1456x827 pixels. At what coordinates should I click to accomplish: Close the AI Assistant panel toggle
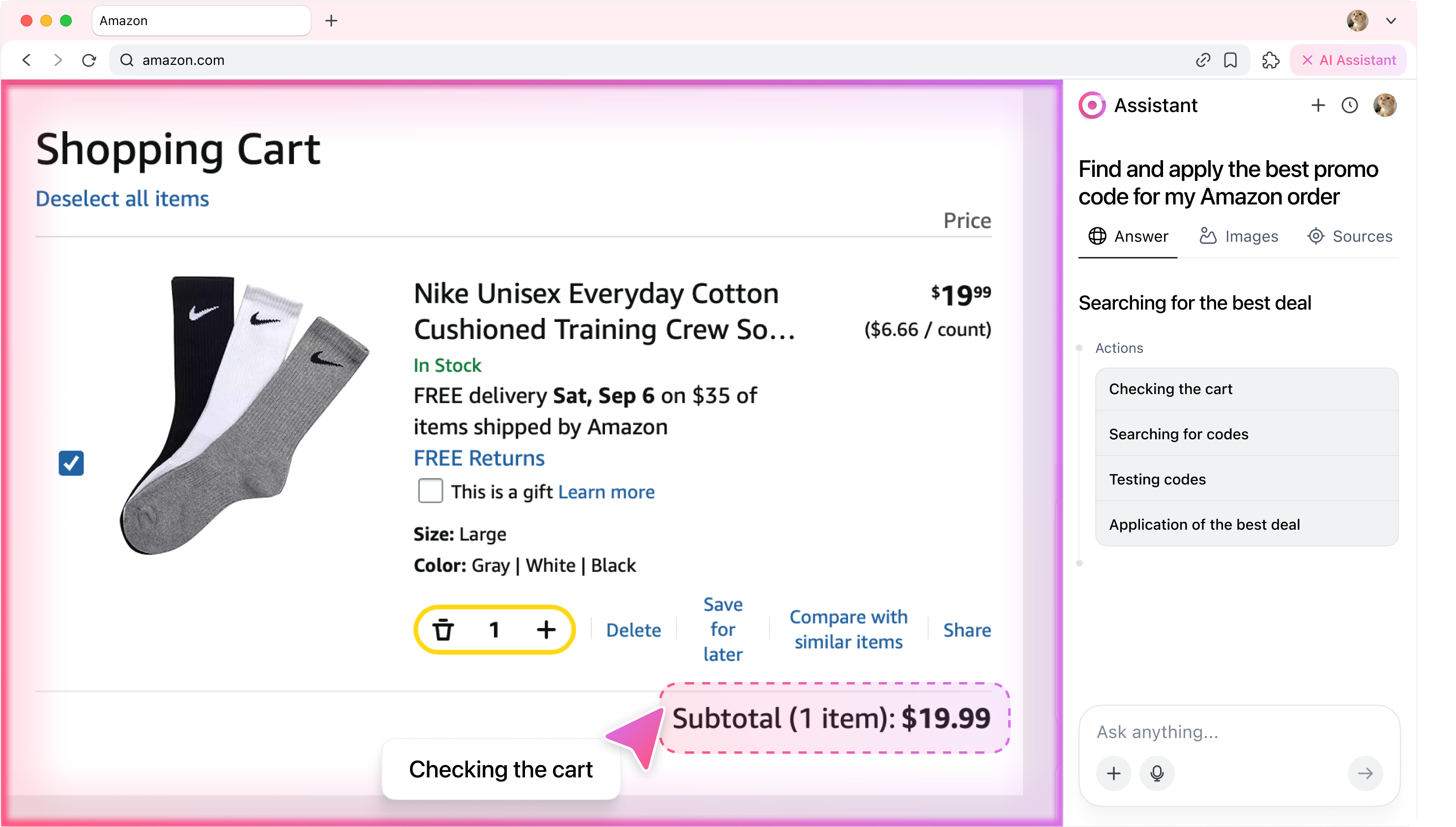[x=1348, y=60]
